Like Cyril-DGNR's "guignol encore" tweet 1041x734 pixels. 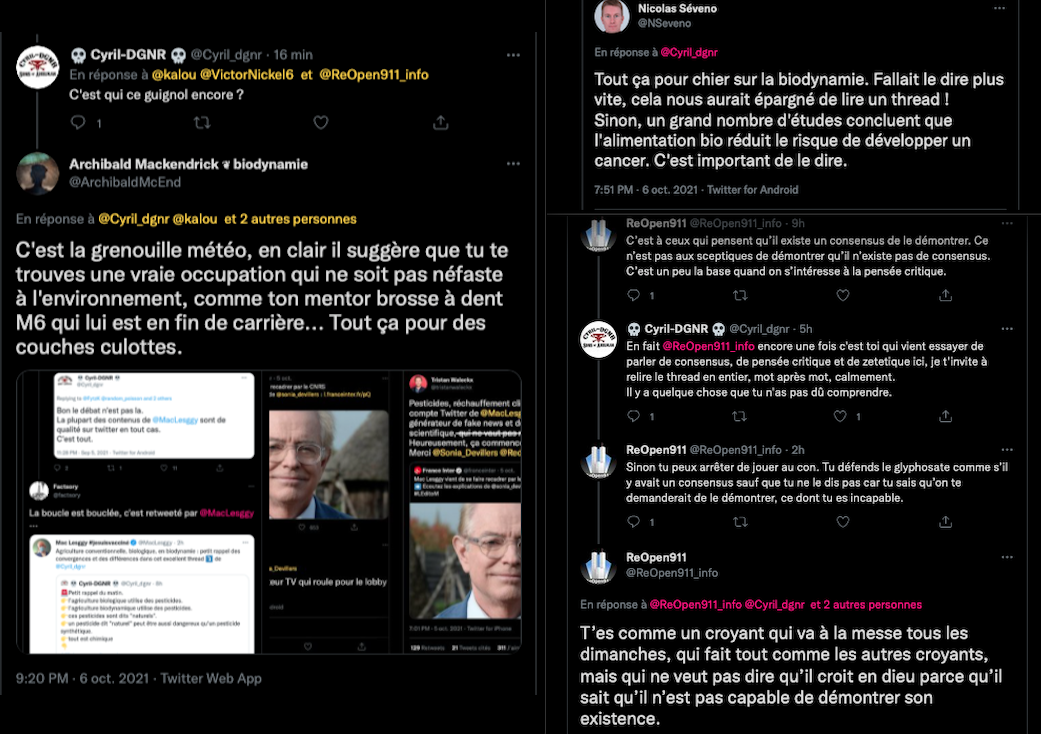click(321, 123)
